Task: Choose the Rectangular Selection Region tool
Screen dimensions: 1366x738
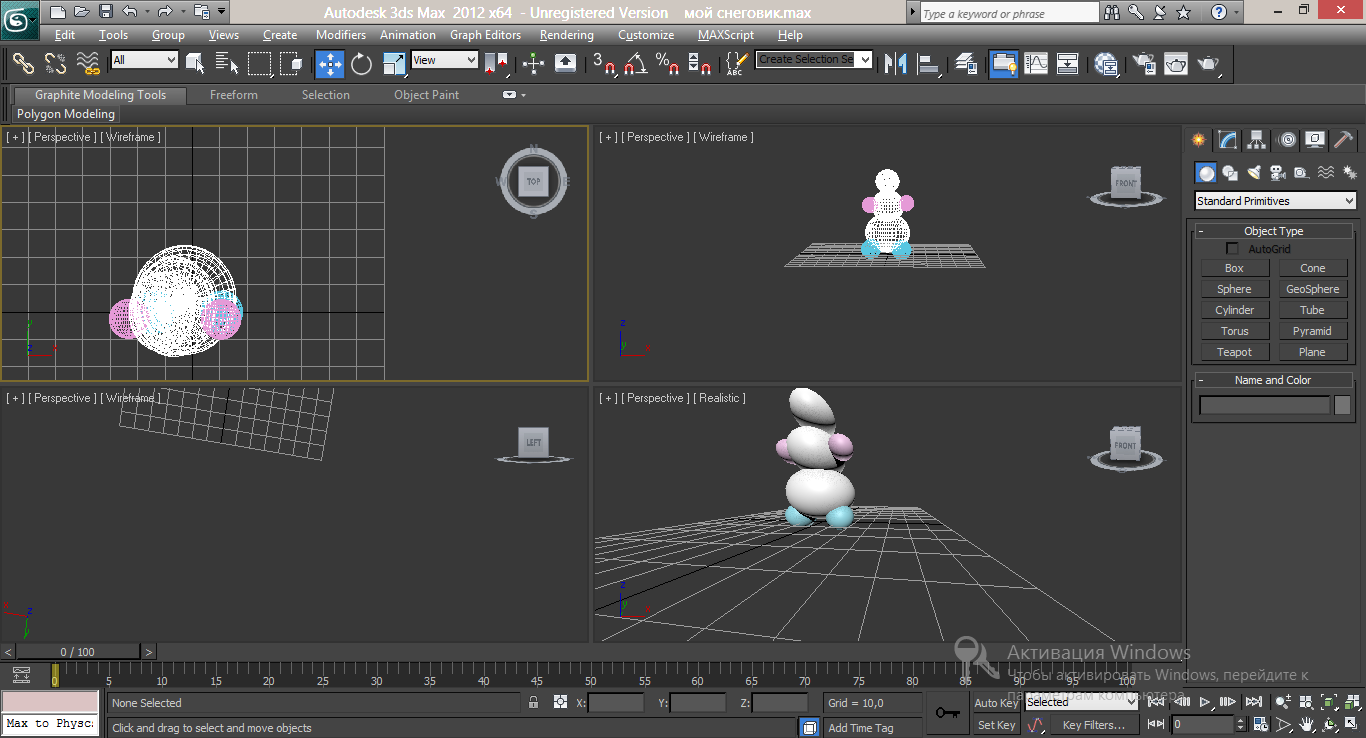Action: (259, 64)
